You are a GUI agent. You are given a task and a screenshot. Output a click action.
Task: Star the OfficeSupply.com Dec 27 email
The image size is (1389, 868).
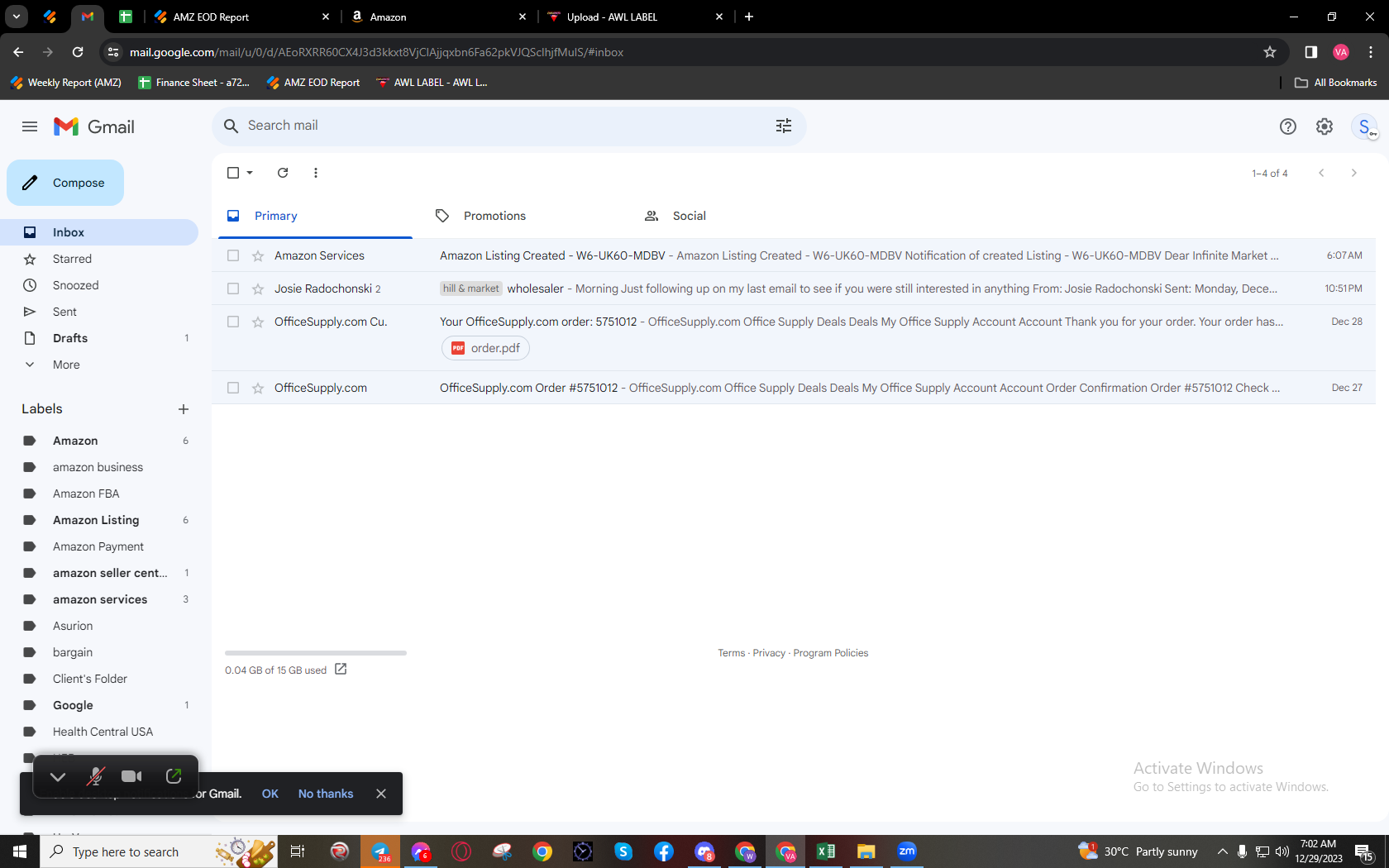click(x=258, y=388)
